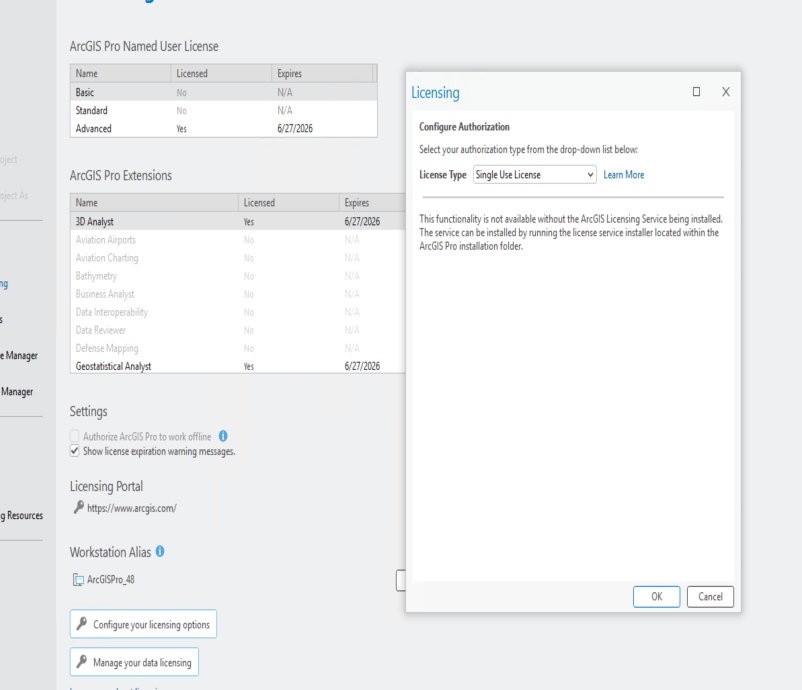The width and height of the screenshot is (802, 690).
Task: Click Licensed header in Named User License table
Action: [221, 73]
